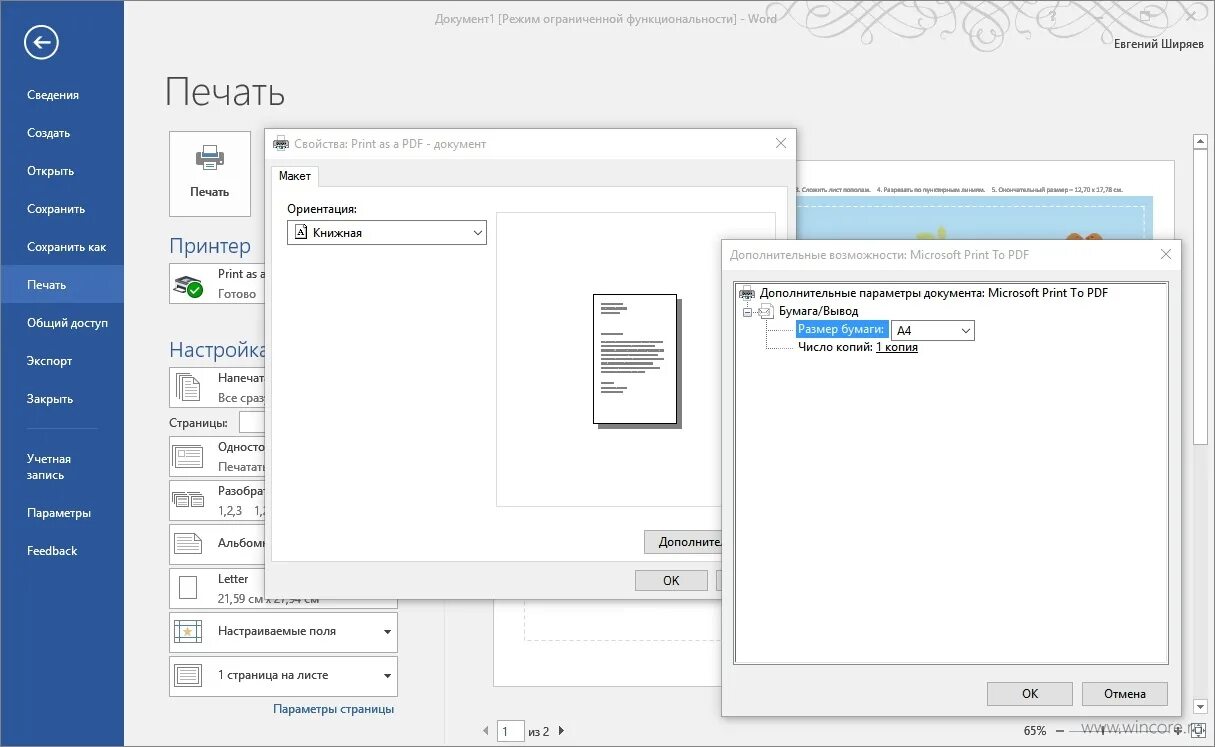Screen dimensions: 1215x747
Task: Close the Свойства Print as a PDF dialog
Action: (781, 143)
